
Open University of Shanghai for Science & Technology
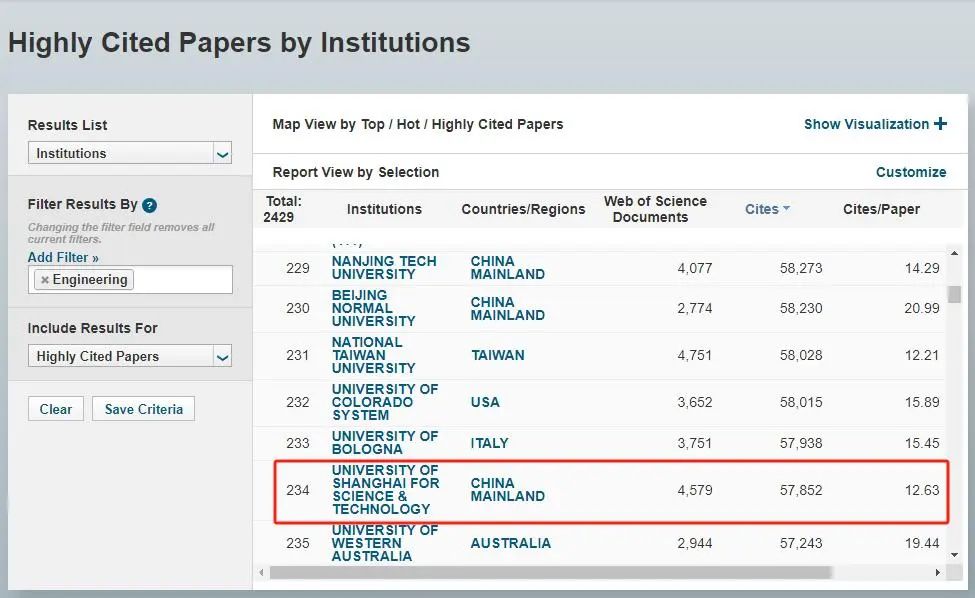click(x=385, y=489)
